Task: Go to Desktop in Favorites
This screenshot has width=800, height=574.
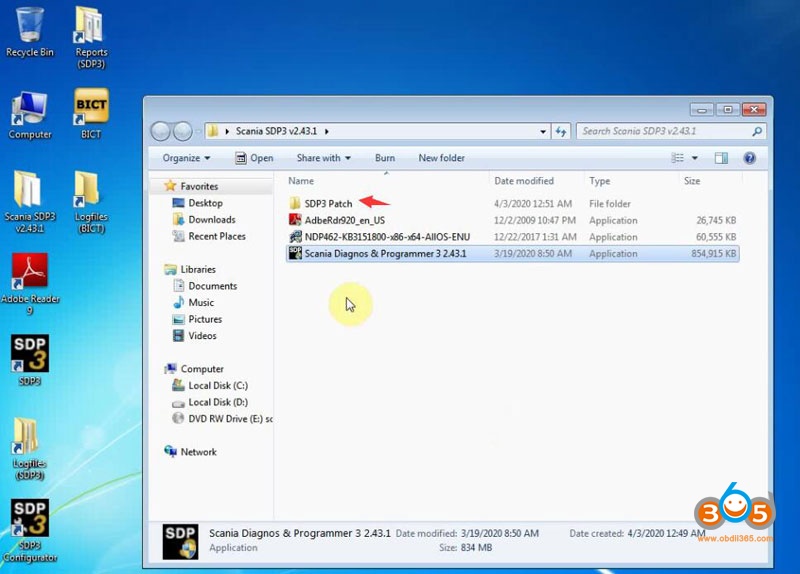Action: tap(205, 203)
